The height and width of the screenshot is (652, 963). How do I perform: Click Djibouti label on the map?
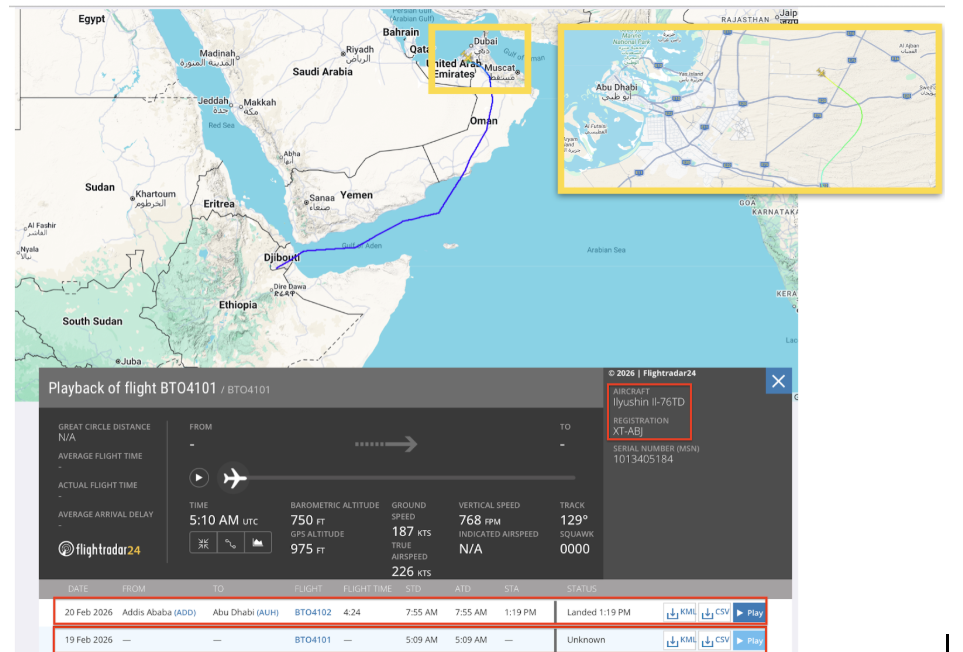(x=282, y=257)
